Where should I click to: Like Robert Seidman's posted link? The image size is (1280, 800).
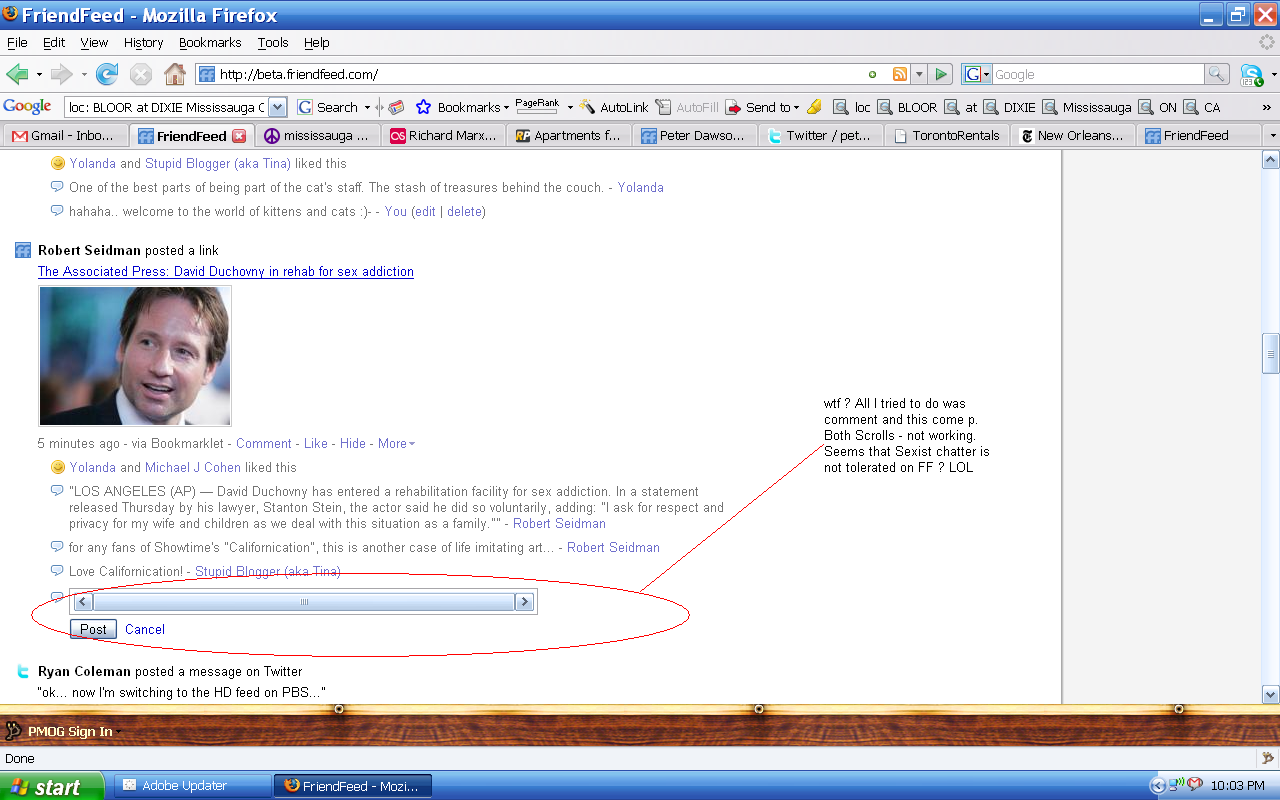pos(316,443)
